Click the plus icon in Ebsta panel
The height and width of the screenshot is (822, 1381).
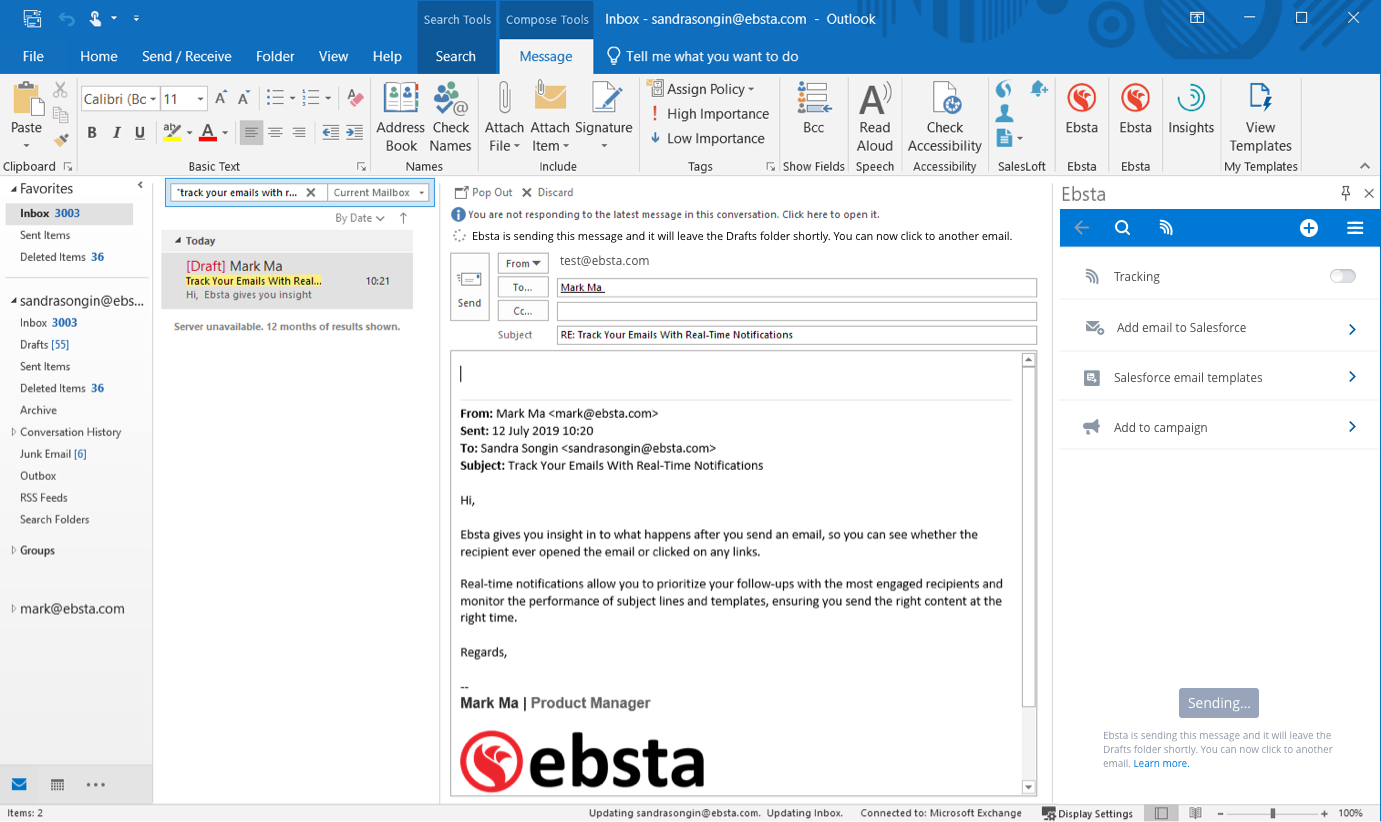coord(1308,229)
